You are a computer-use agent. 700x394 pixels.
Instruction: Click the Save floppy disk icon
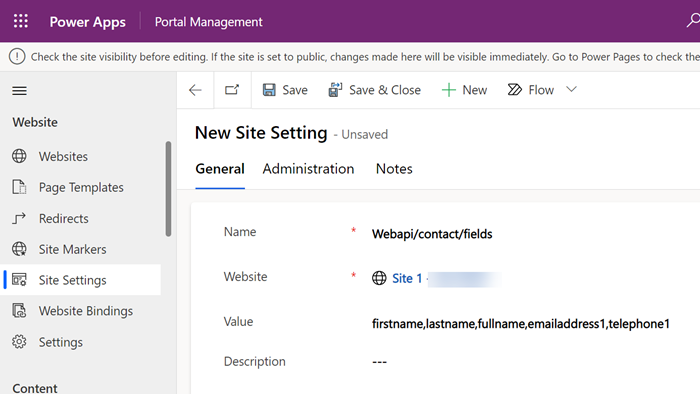pyautogui.click(x=269, y=90)
